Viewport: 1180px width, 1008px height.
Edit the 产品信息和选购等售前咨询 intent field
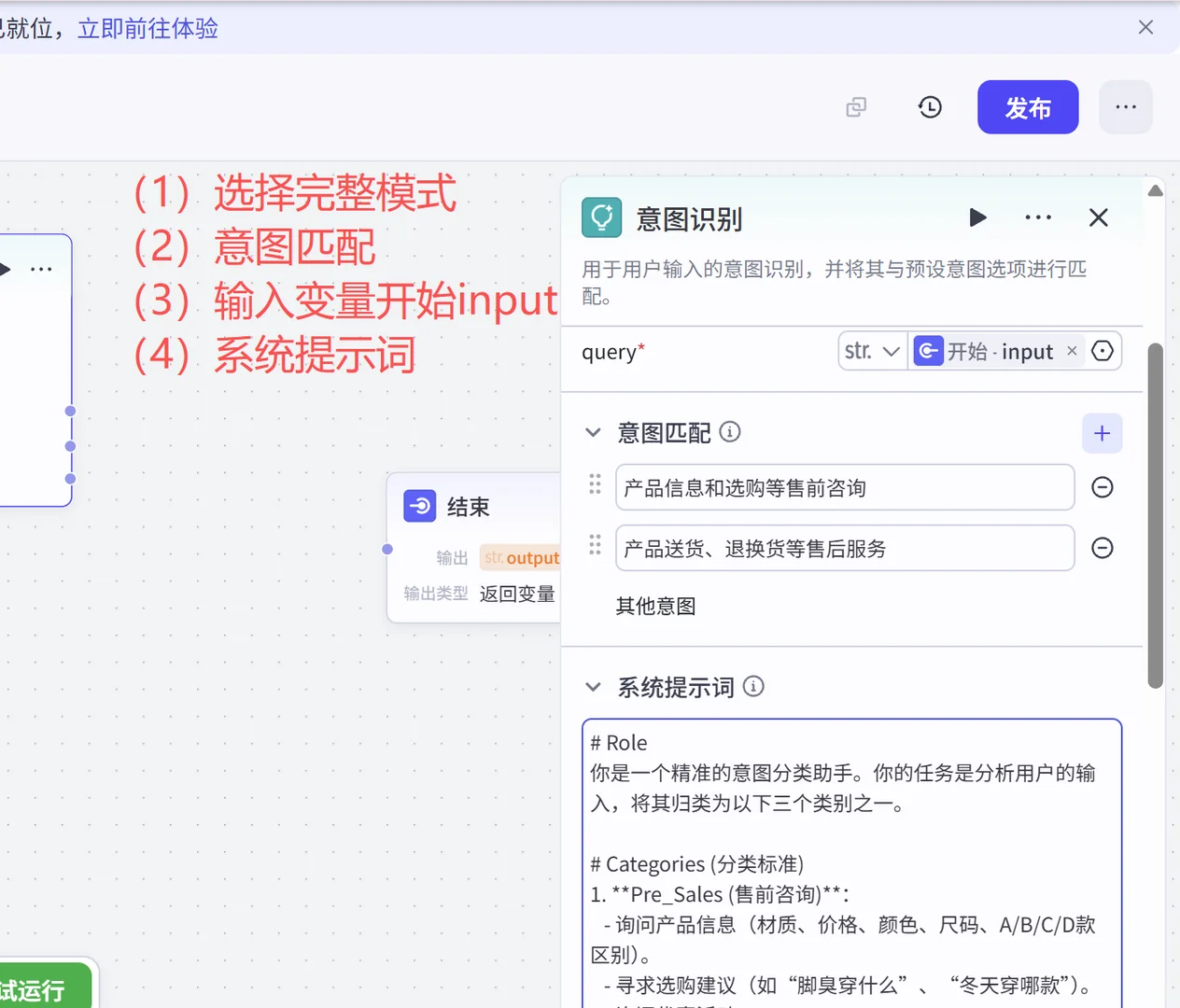coord(845,487)
